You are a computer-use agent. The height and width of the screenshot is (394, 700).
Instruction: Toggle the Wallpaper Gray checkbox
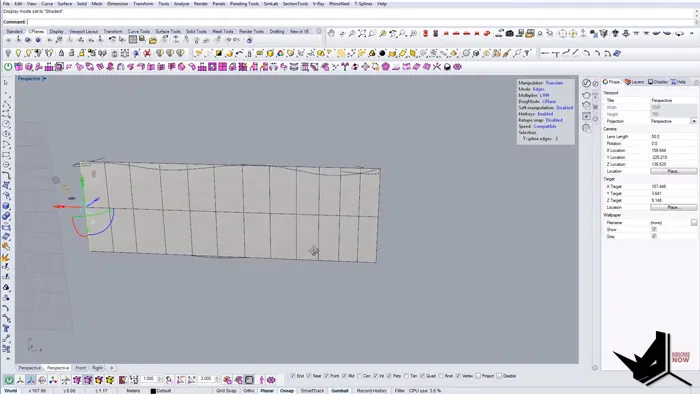(x=654, y=236)
